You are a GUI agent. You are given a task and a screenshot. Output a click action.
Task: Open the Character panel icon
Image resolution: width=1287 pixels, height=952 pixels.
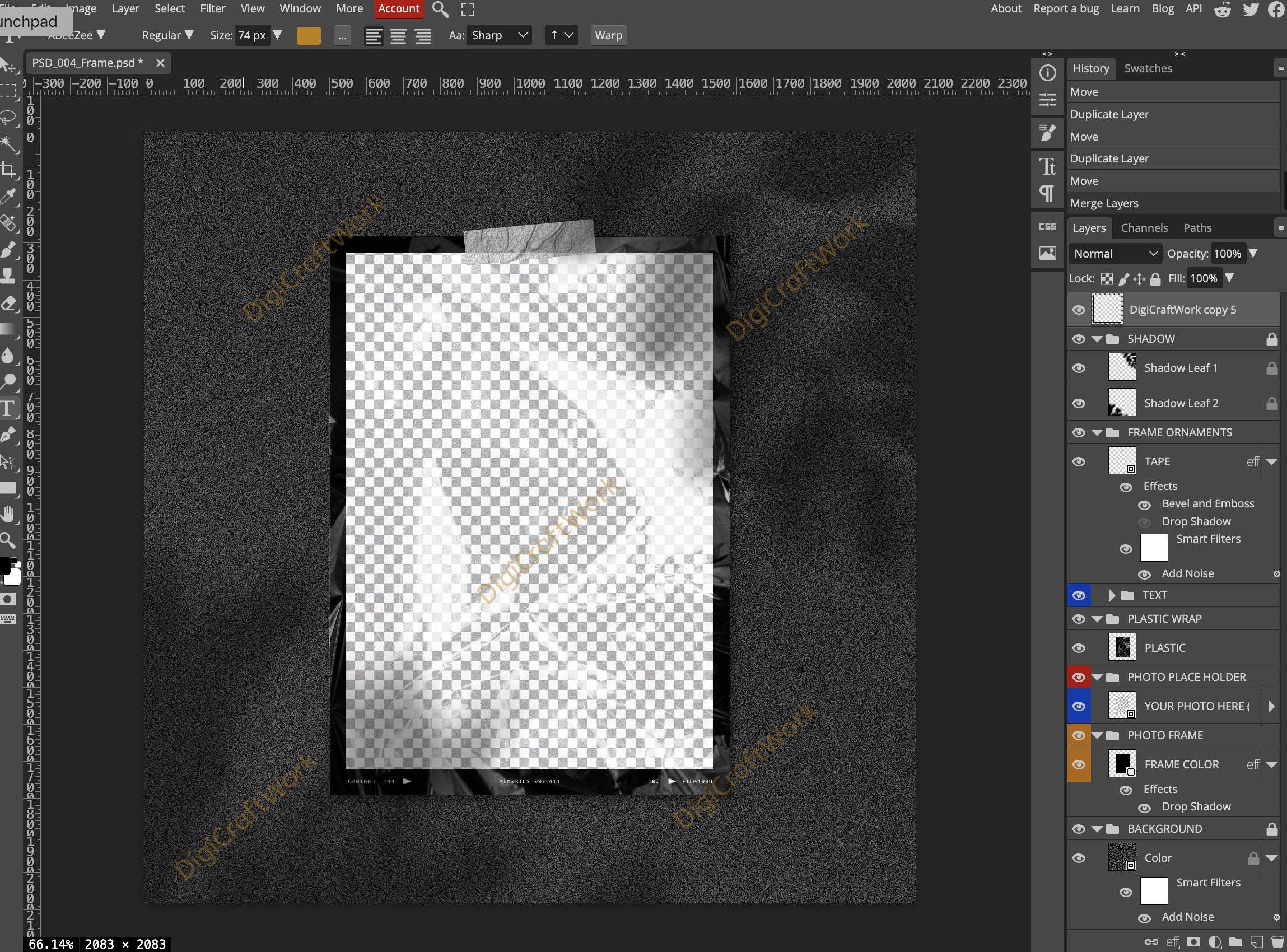(1047, 166)
